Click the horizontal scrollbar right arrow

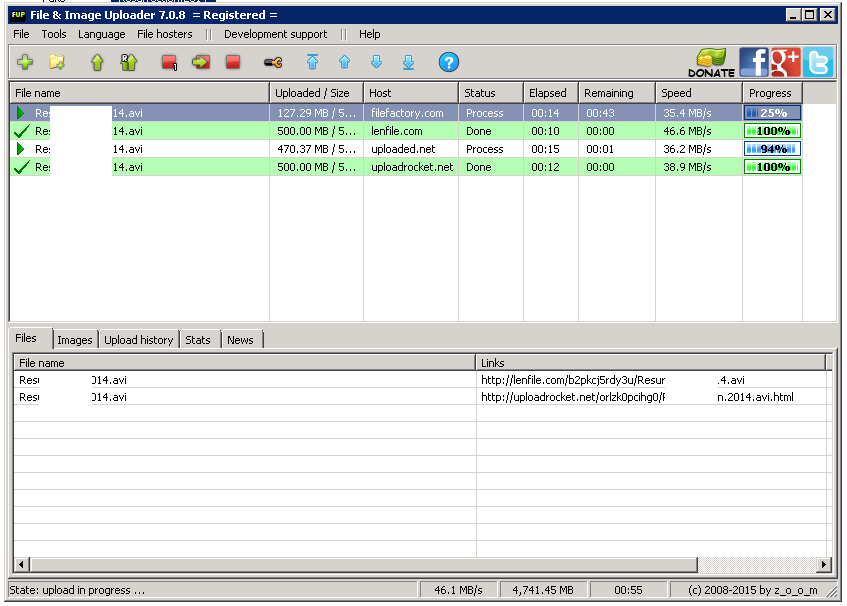[x=823, y=565]
